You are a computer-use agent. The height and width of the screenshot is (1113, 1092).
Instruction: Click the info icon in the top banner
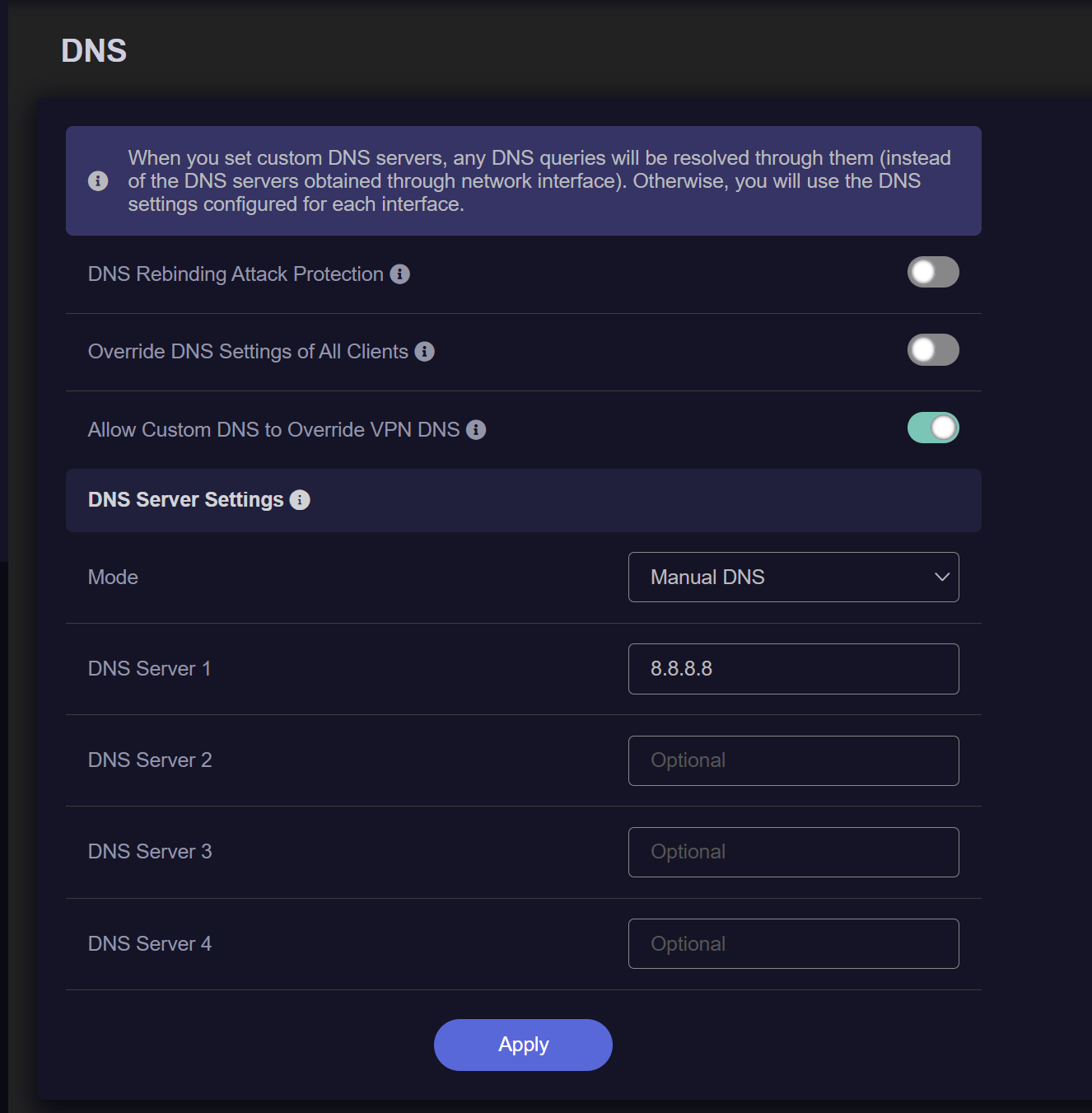pos(98,181)
